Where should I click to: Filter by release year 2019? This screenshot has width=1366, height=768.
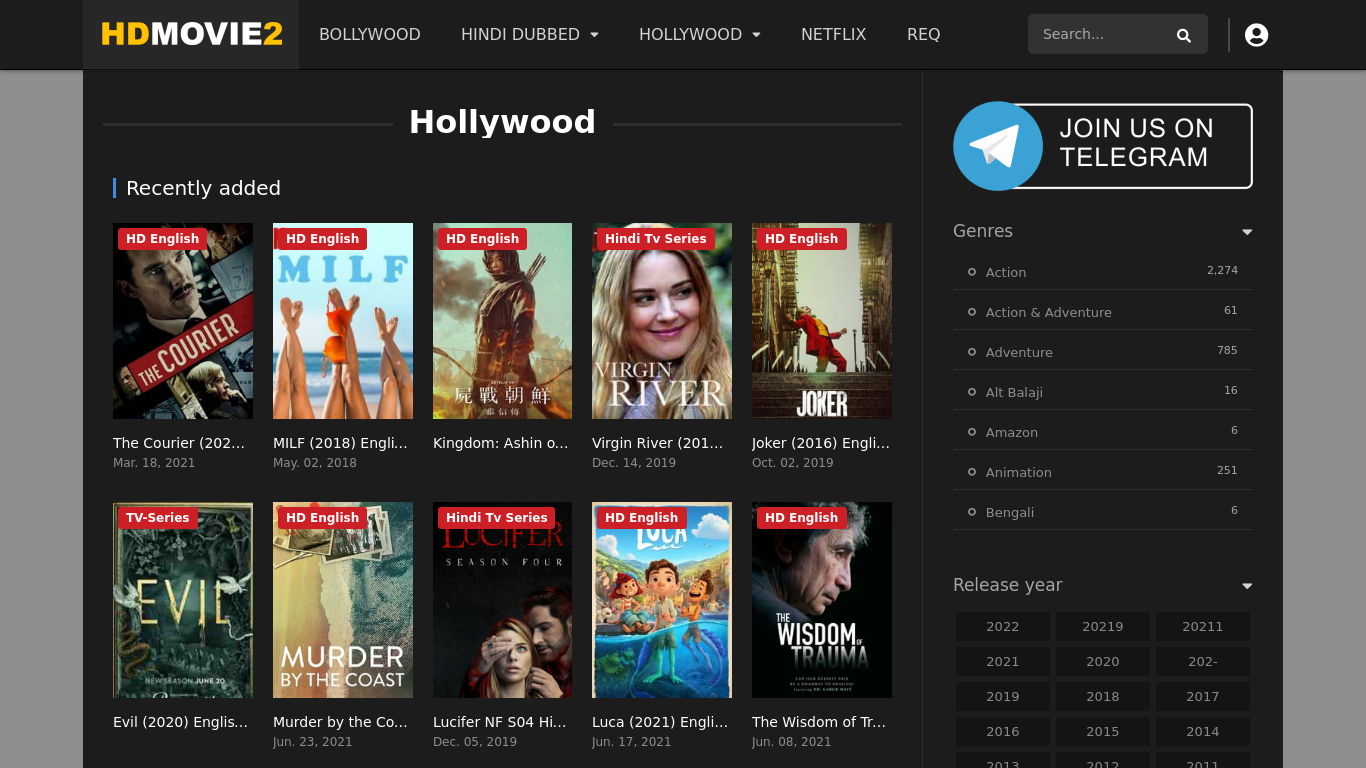tap(1003, 697)
